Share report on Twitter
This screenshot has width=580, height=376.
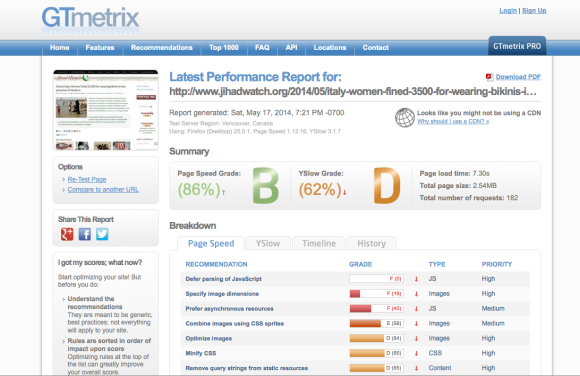(102, 234)
